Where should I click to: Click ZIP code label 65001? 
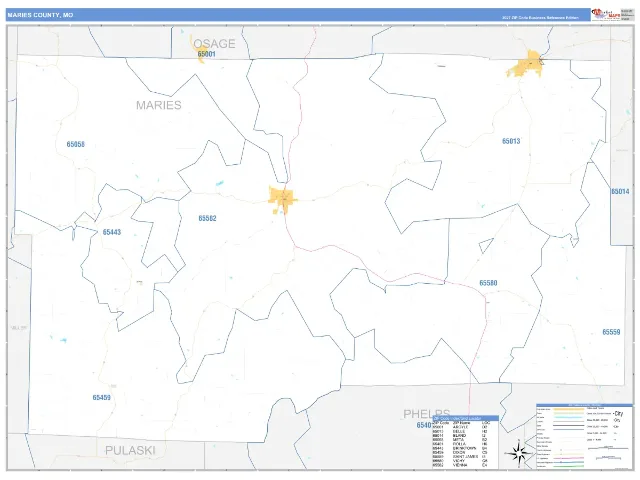tap(207, 54)
